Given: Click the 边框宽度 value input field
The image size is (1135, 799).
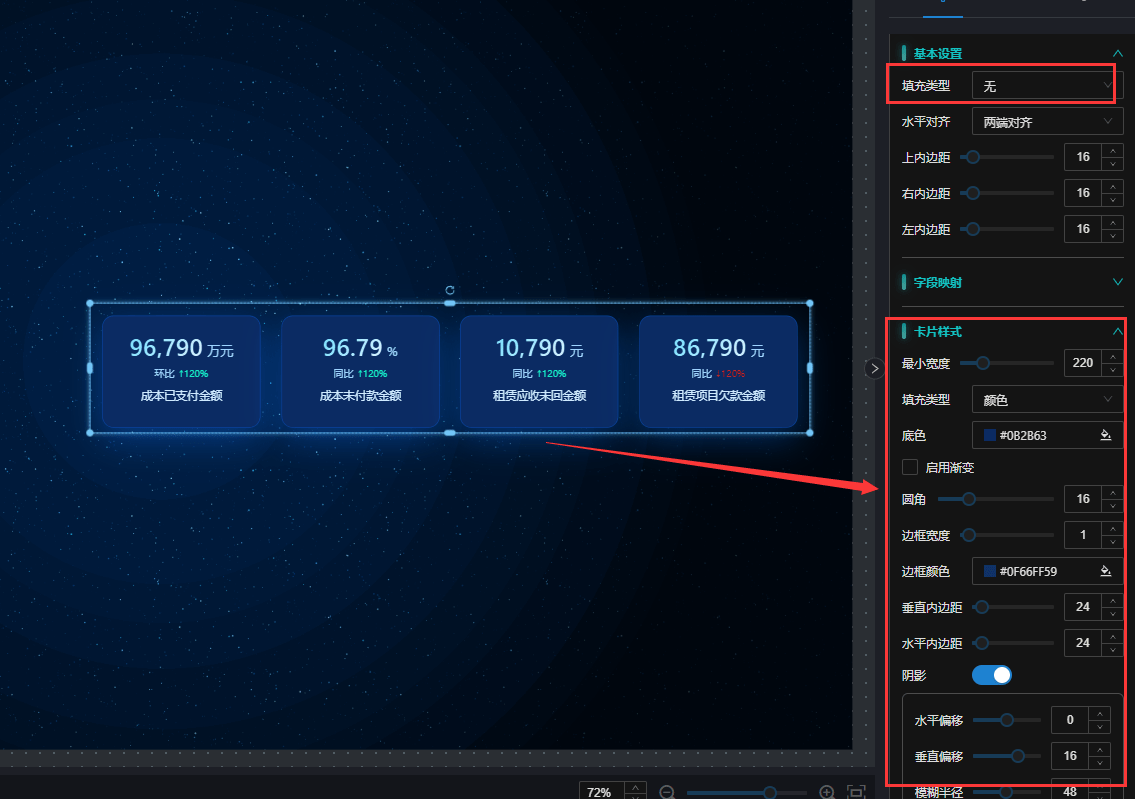Looking at the screenshot, I should tap(1082, 535).
